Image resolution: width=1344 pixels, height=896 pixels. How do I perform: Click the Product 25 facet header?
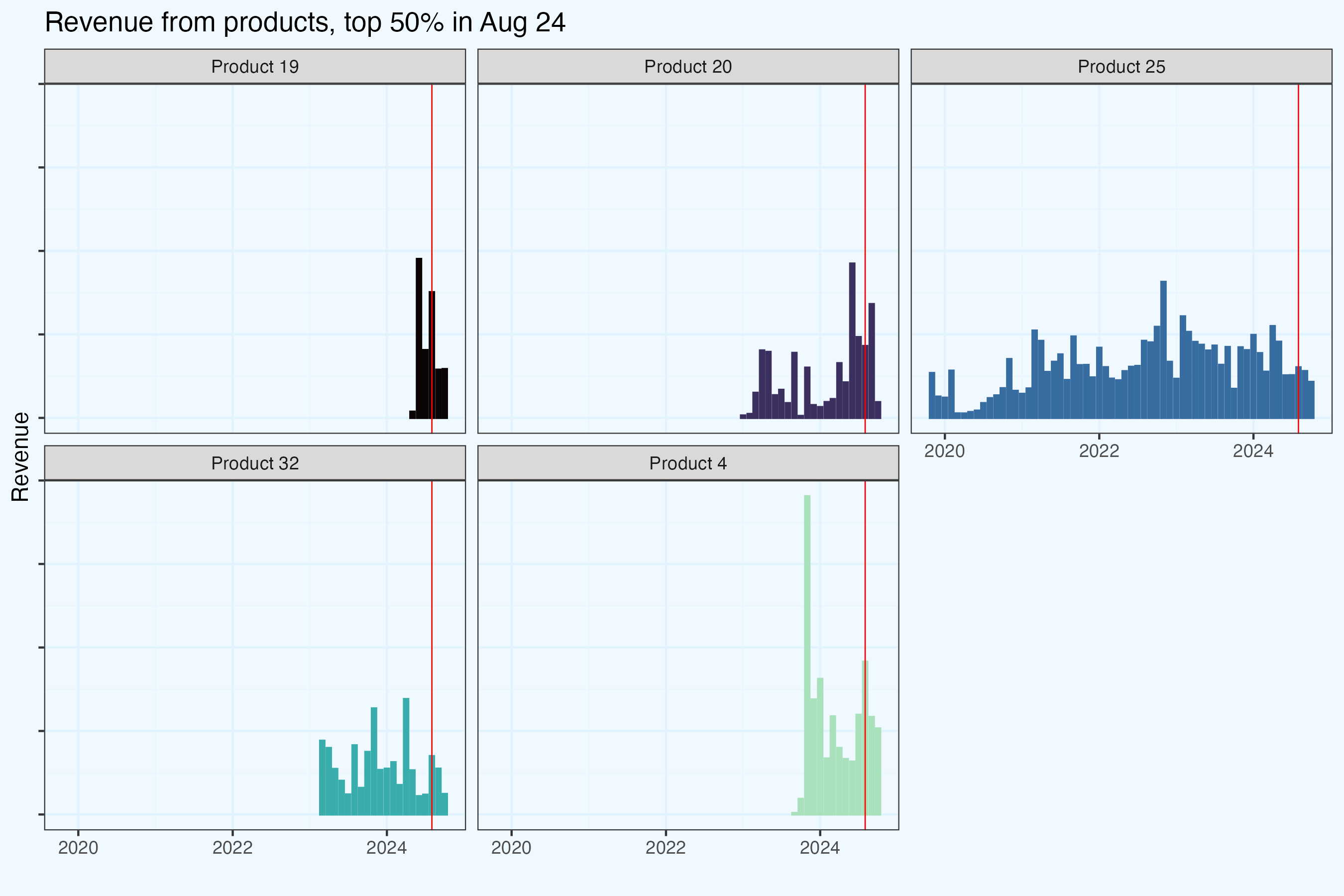pos(1121,67)
